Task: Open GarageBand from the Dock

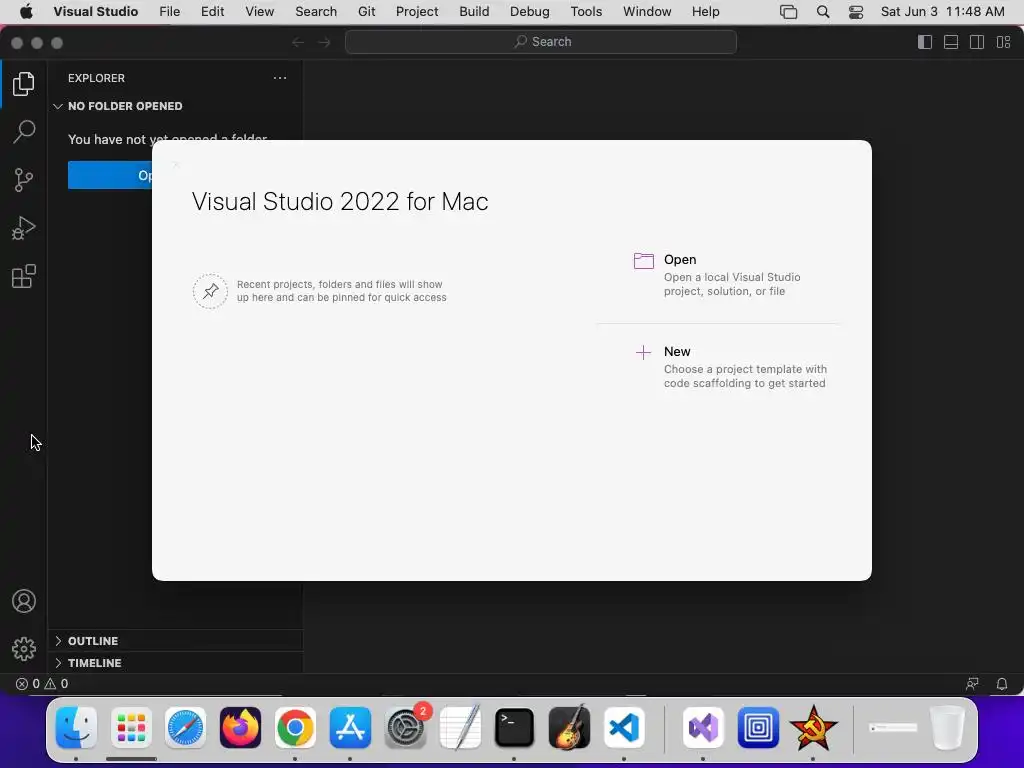Action: 569,728
